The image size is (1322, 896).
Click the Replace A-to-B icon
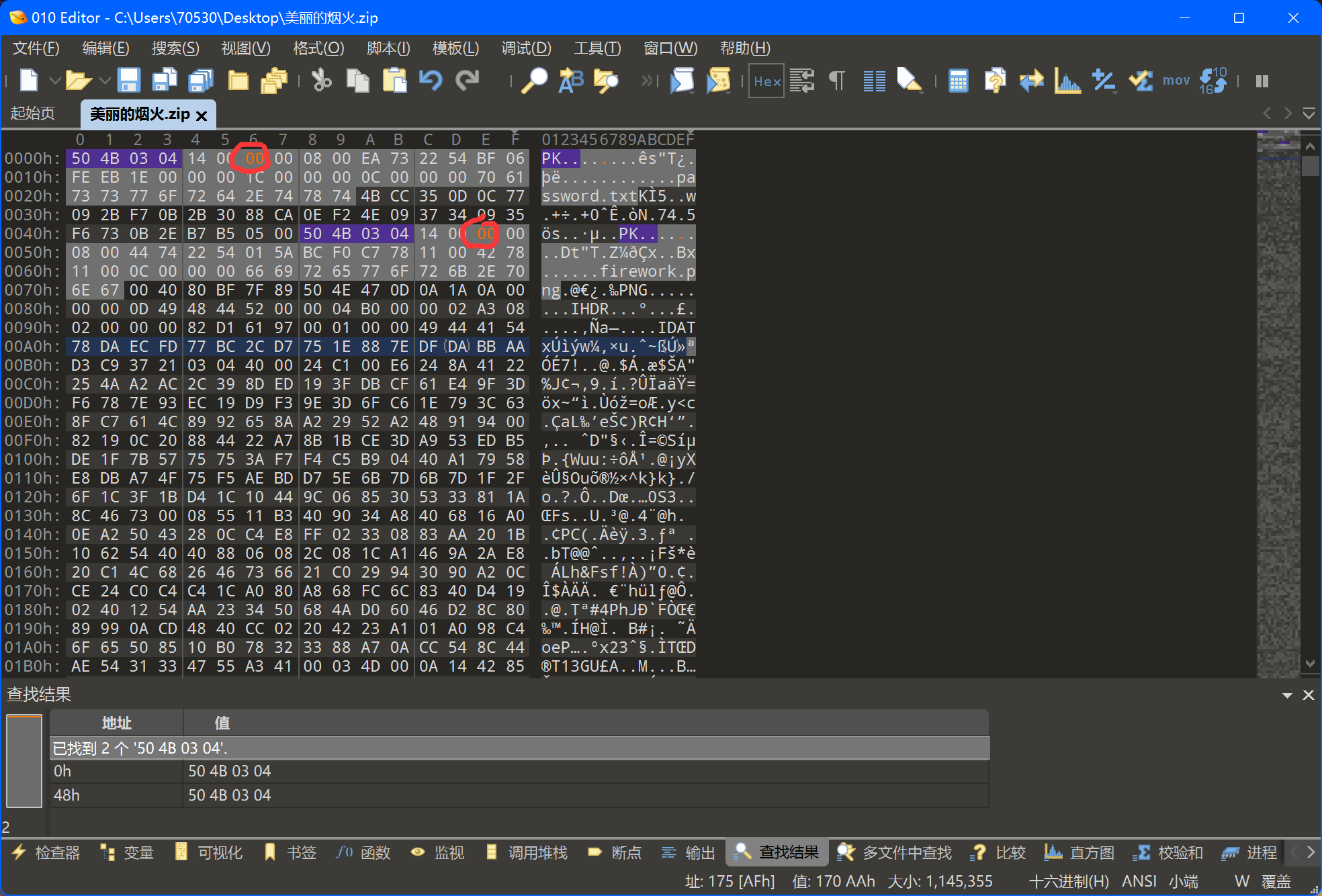(x=571, y=81)
